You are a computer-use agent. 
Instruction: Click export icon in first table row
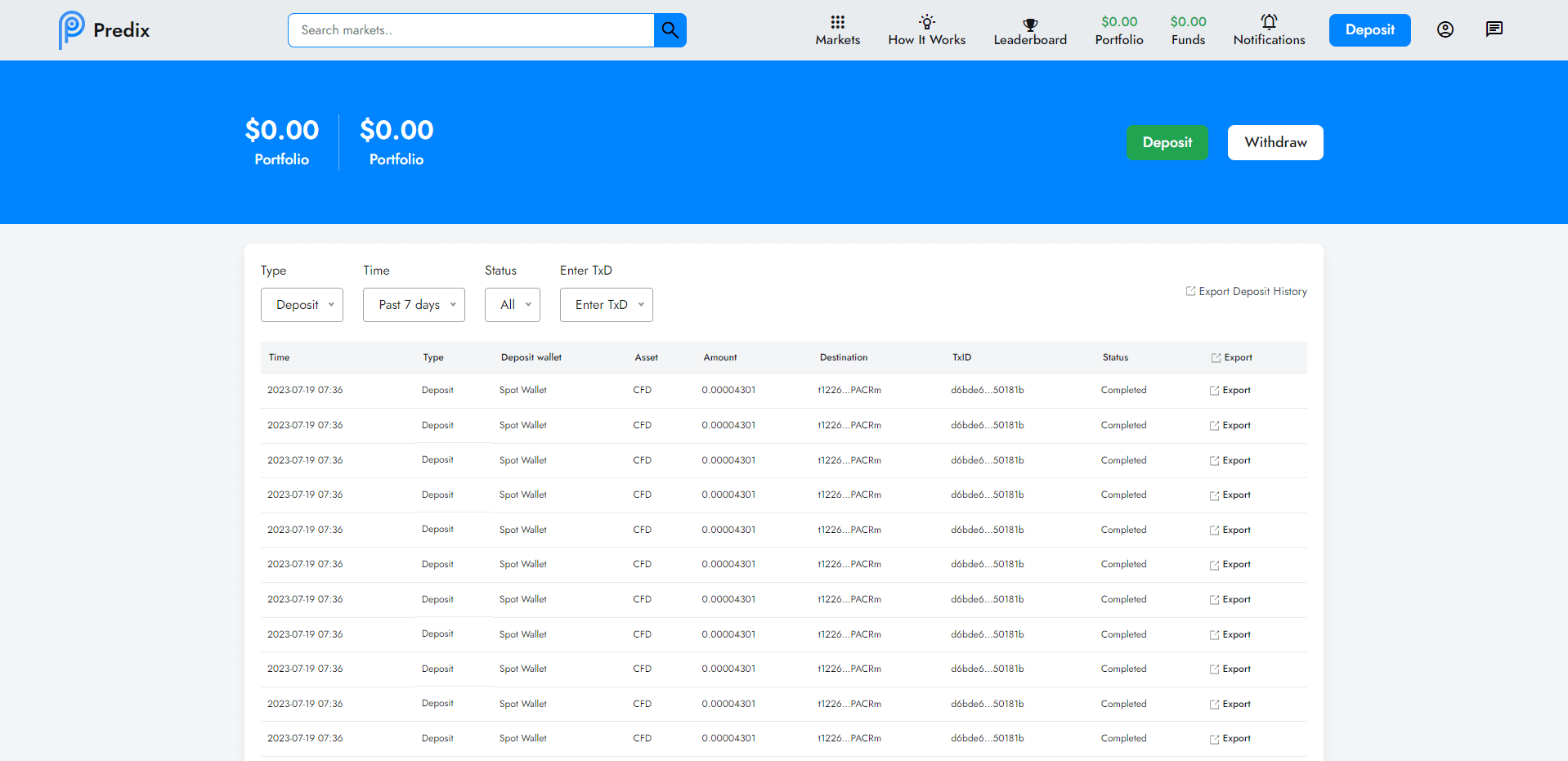[x=1215, y=391]
